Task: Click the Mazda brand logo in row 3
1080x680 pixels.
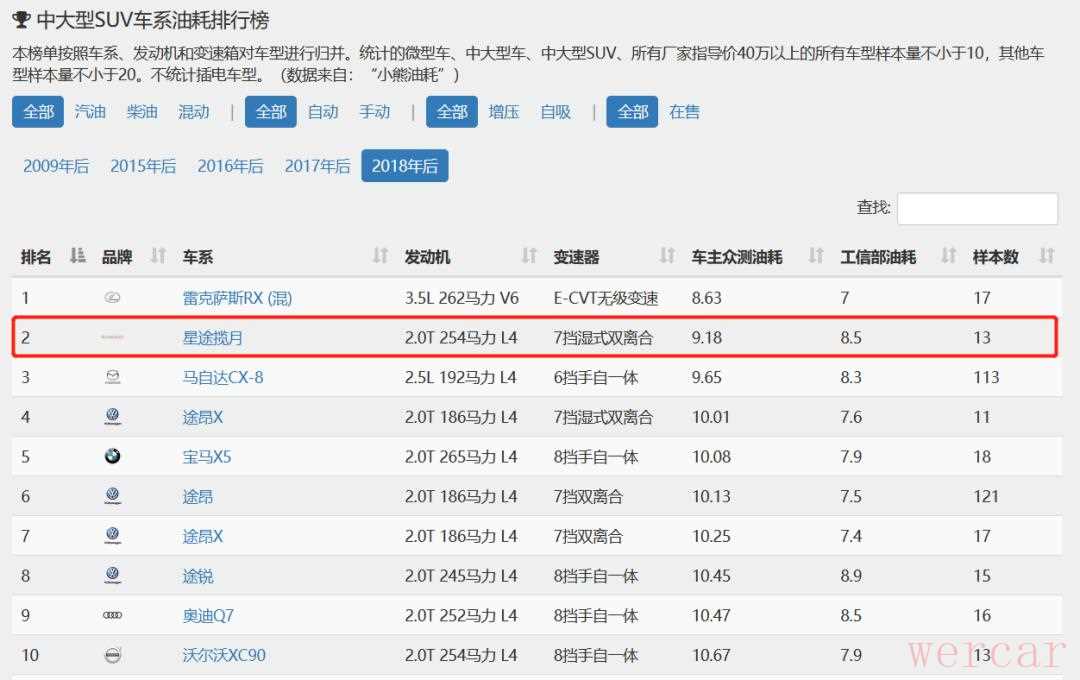Action: (x=112, y=377)
